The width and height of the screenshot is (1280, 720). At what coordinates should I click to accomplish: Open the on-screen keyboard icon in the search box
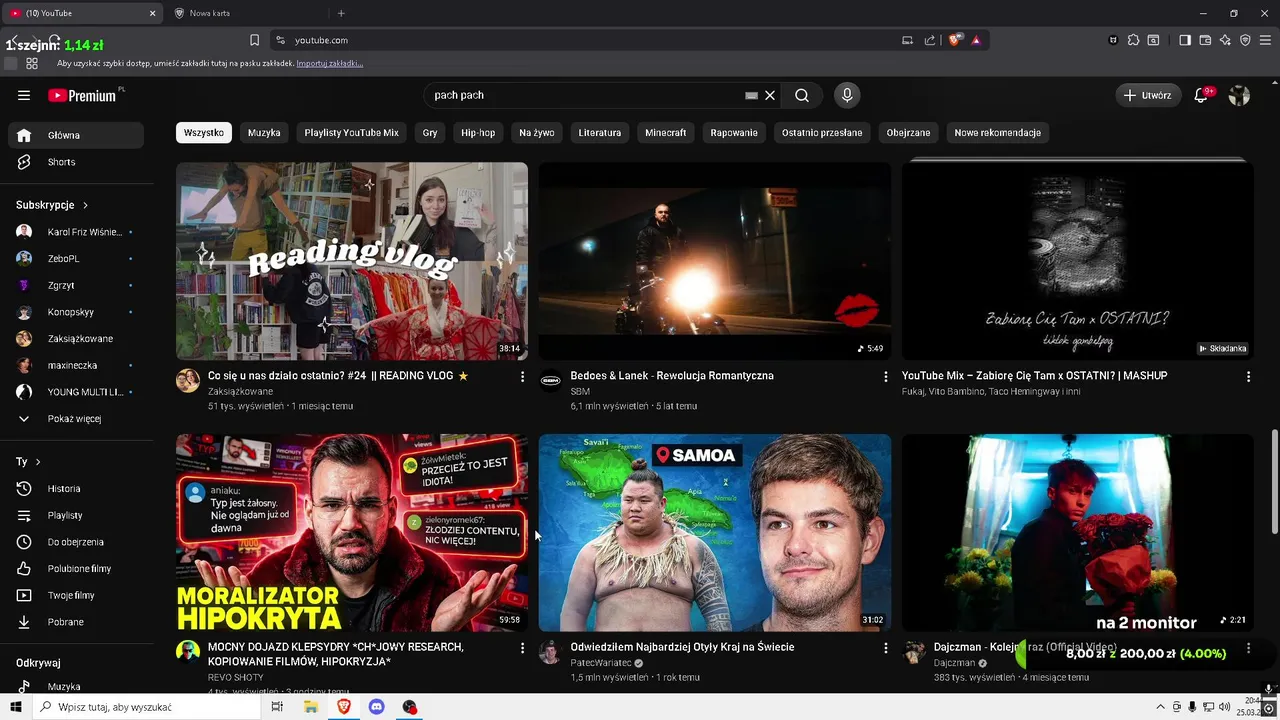pos(751,95)
